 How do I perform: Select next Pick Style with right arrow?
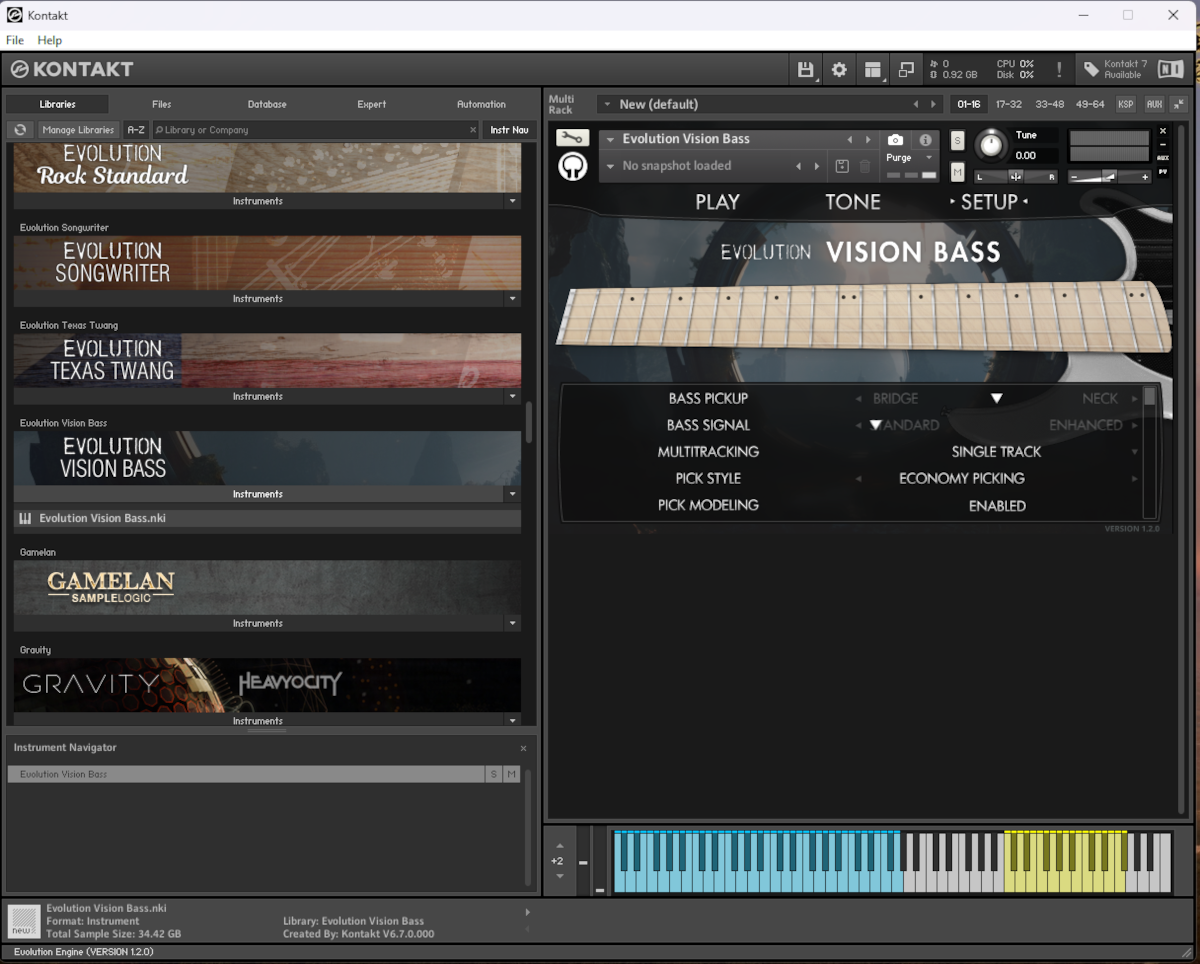point(1135,479)
